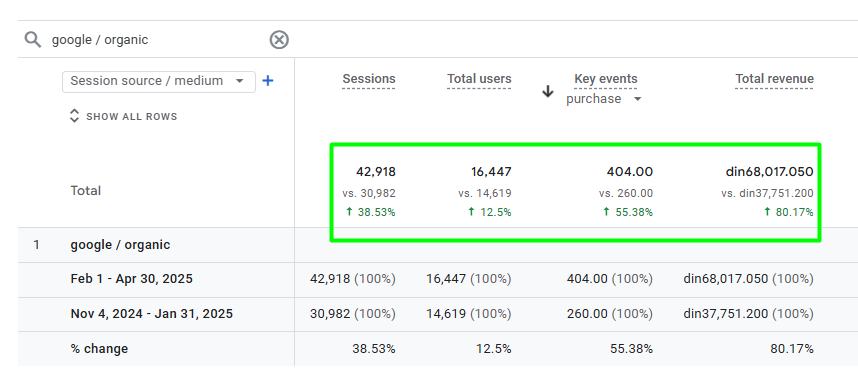Click the search field with google / organic

[x=156, y=39]
